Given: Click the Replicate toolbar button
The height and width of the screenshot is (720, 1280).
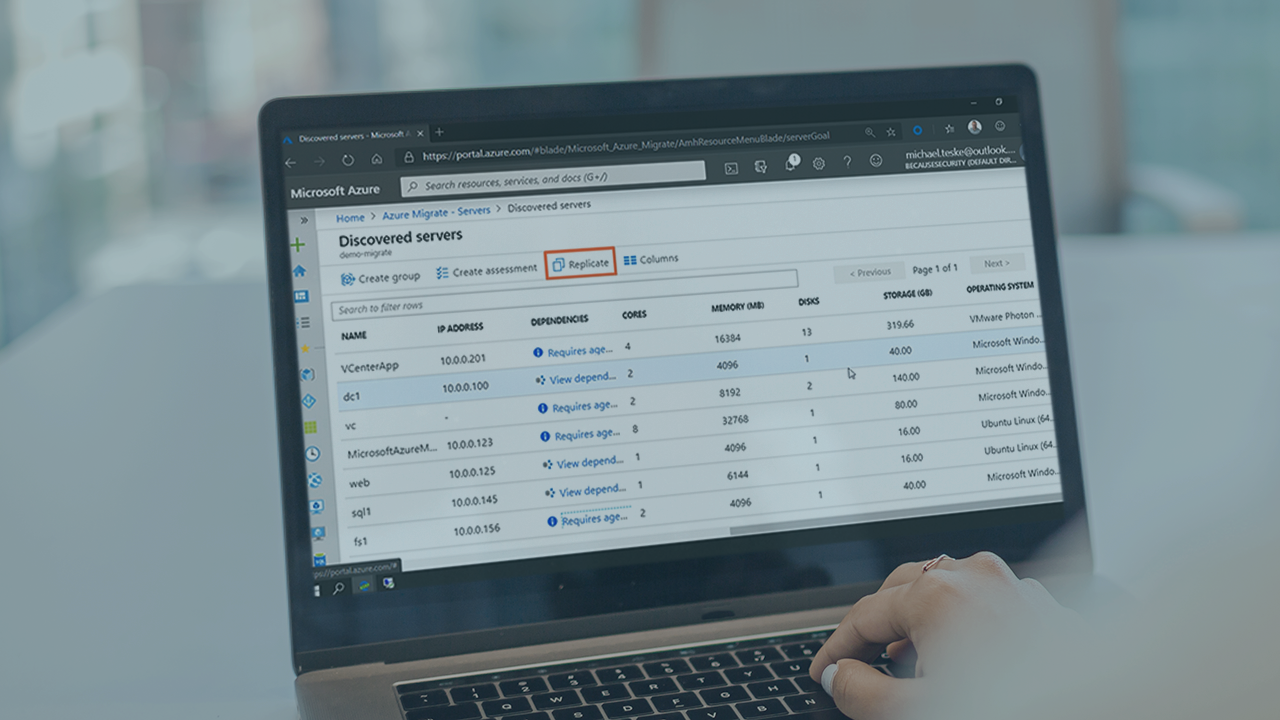Looking at the screenshot, I should [x=580, y=264].
